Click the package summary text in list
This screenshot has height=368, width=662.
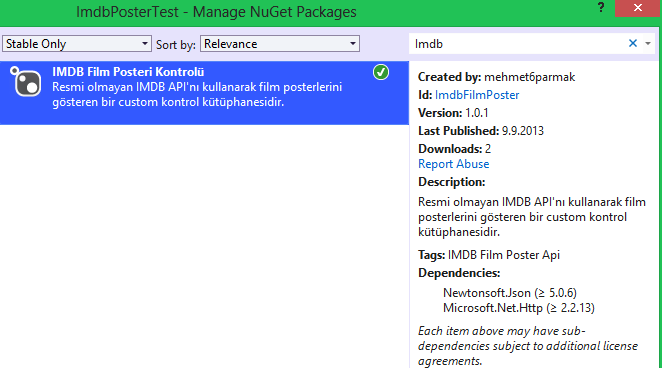pos(197,95)
